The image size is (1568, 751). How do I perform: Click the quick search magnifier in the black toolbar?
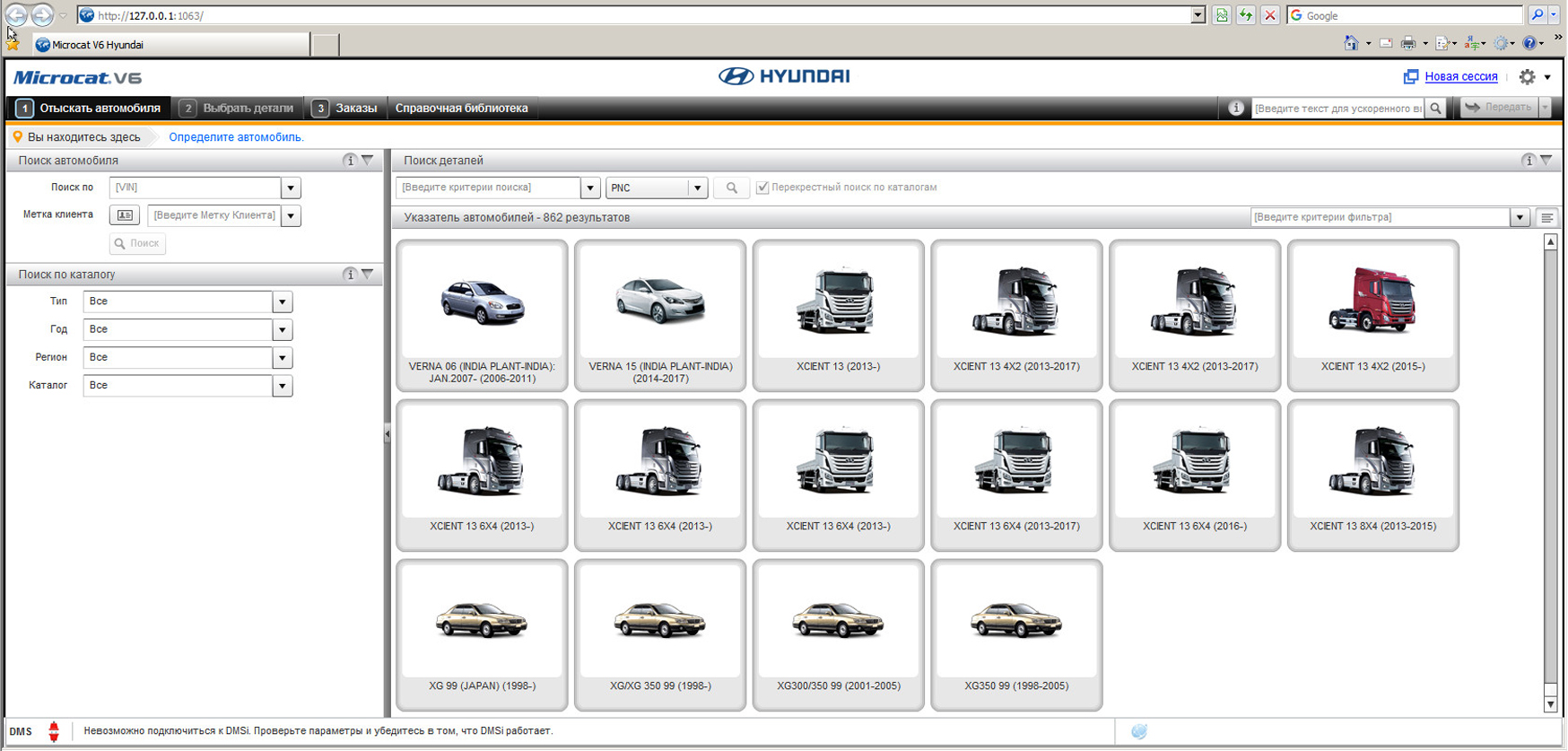[x=1436, y=109]
